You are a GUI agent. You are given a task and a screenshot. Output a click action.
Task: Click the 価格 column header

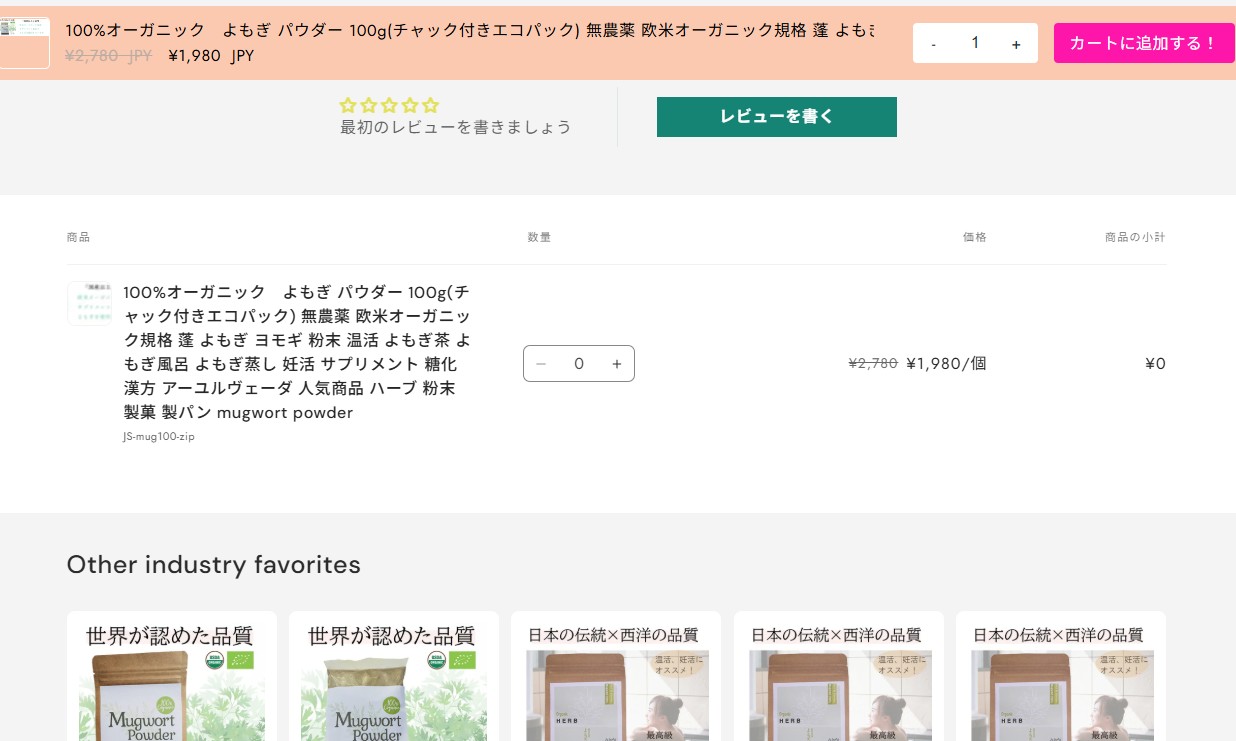pyautogui.click(x=975, y=237)
